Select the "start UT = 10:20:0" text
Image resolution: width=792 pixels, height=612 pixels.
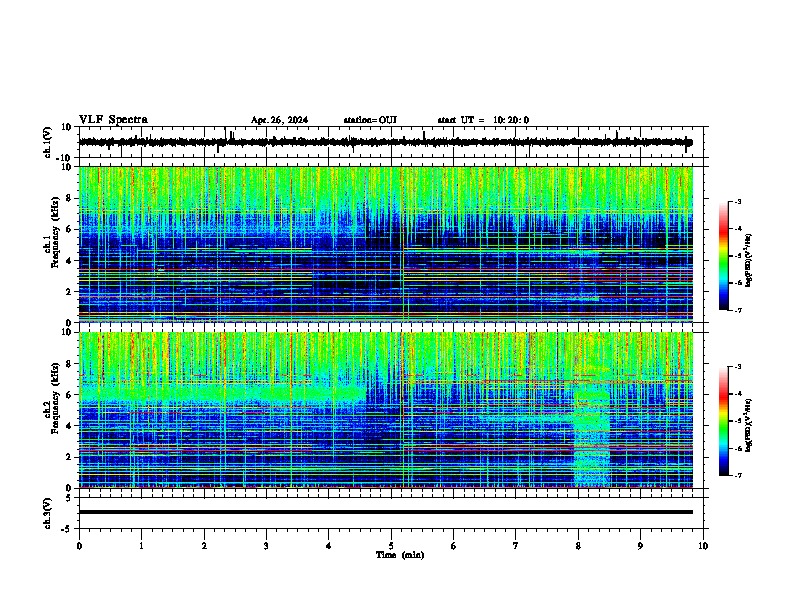pos(483,120)
